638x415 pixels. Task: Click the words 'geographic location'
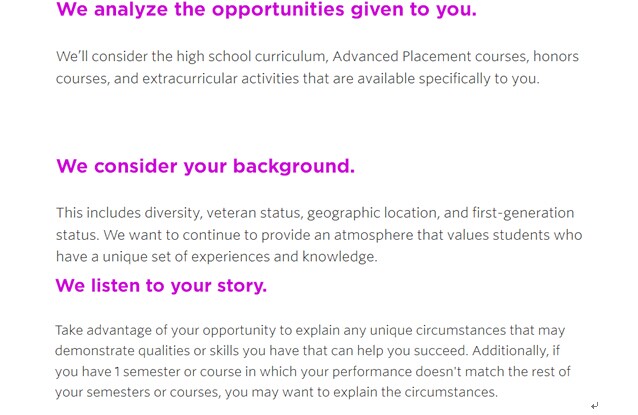373,213
